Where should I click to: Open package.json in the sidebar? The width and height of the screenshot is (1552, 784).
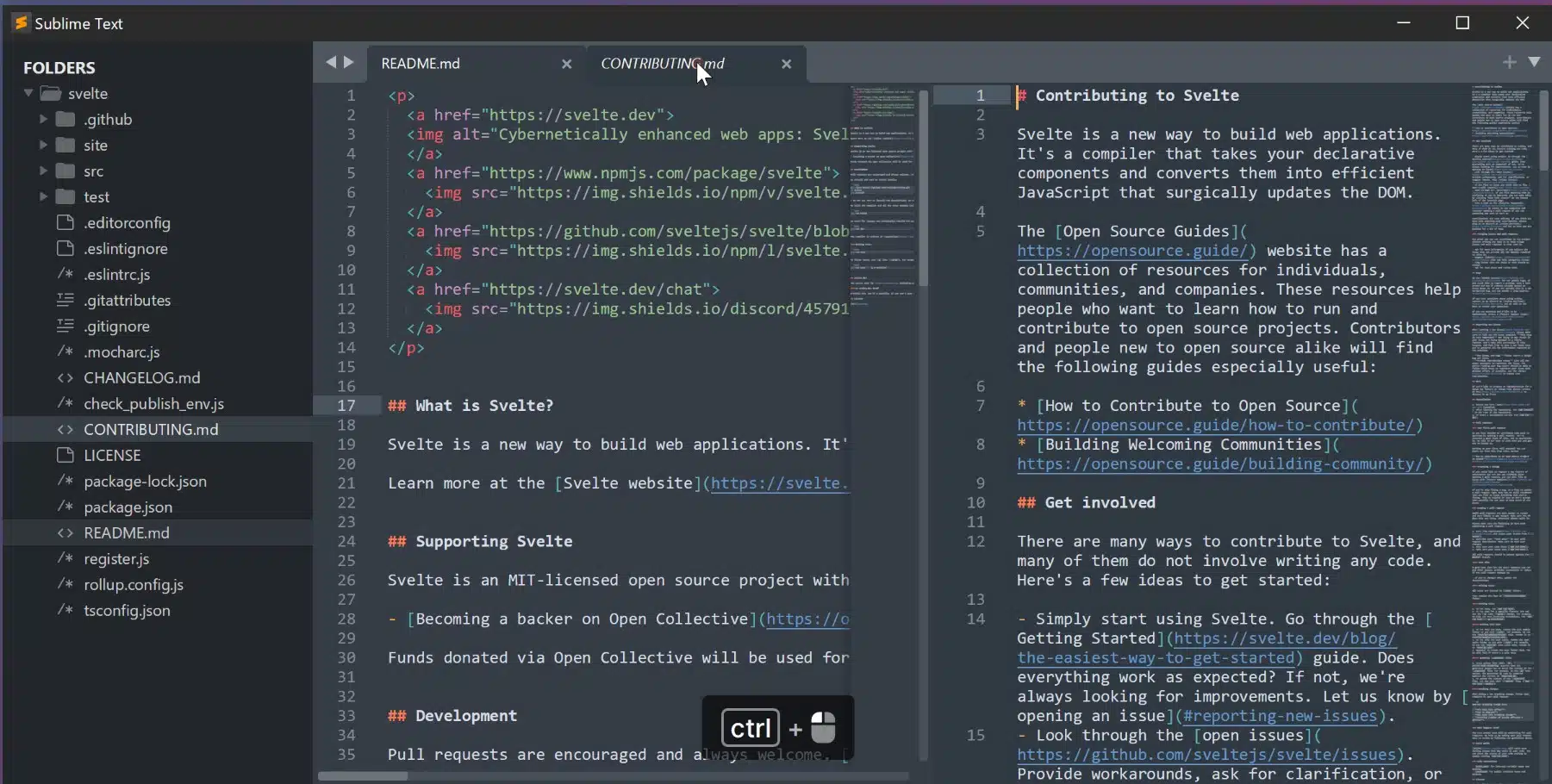pyautogui.click(x=128, y=507)
